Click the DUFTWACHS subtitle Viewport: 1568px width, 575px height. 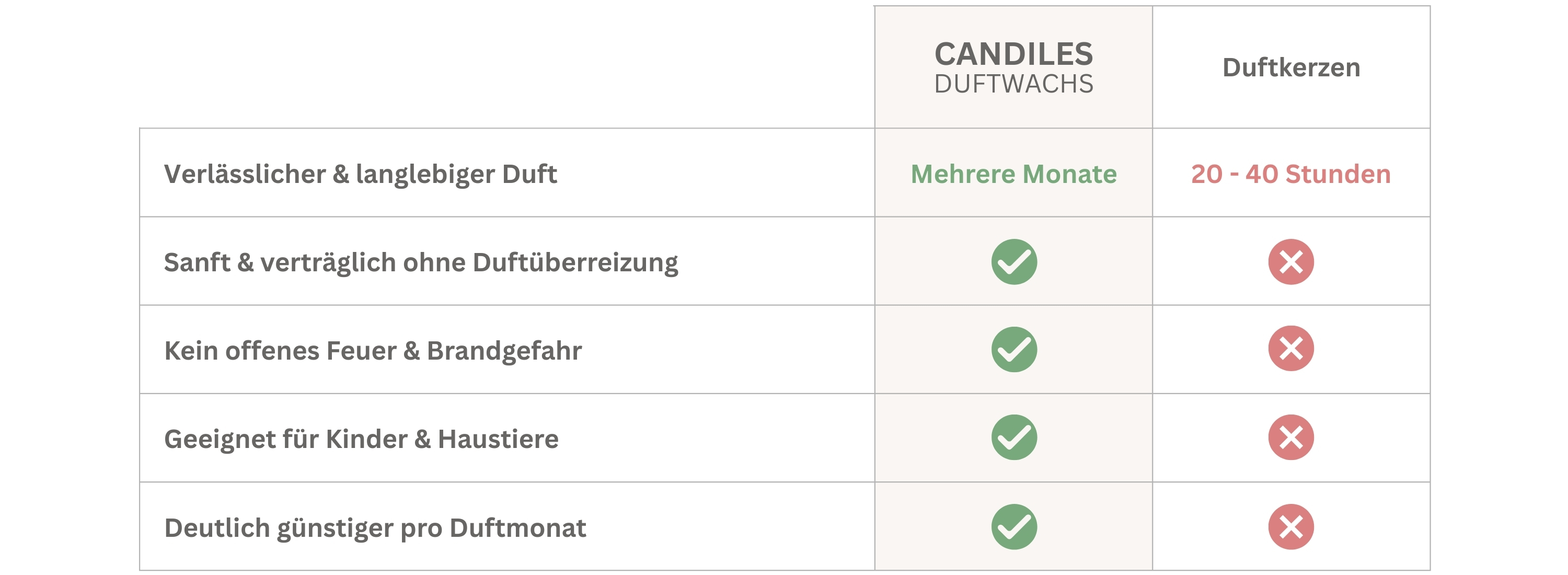[1013, 84]
